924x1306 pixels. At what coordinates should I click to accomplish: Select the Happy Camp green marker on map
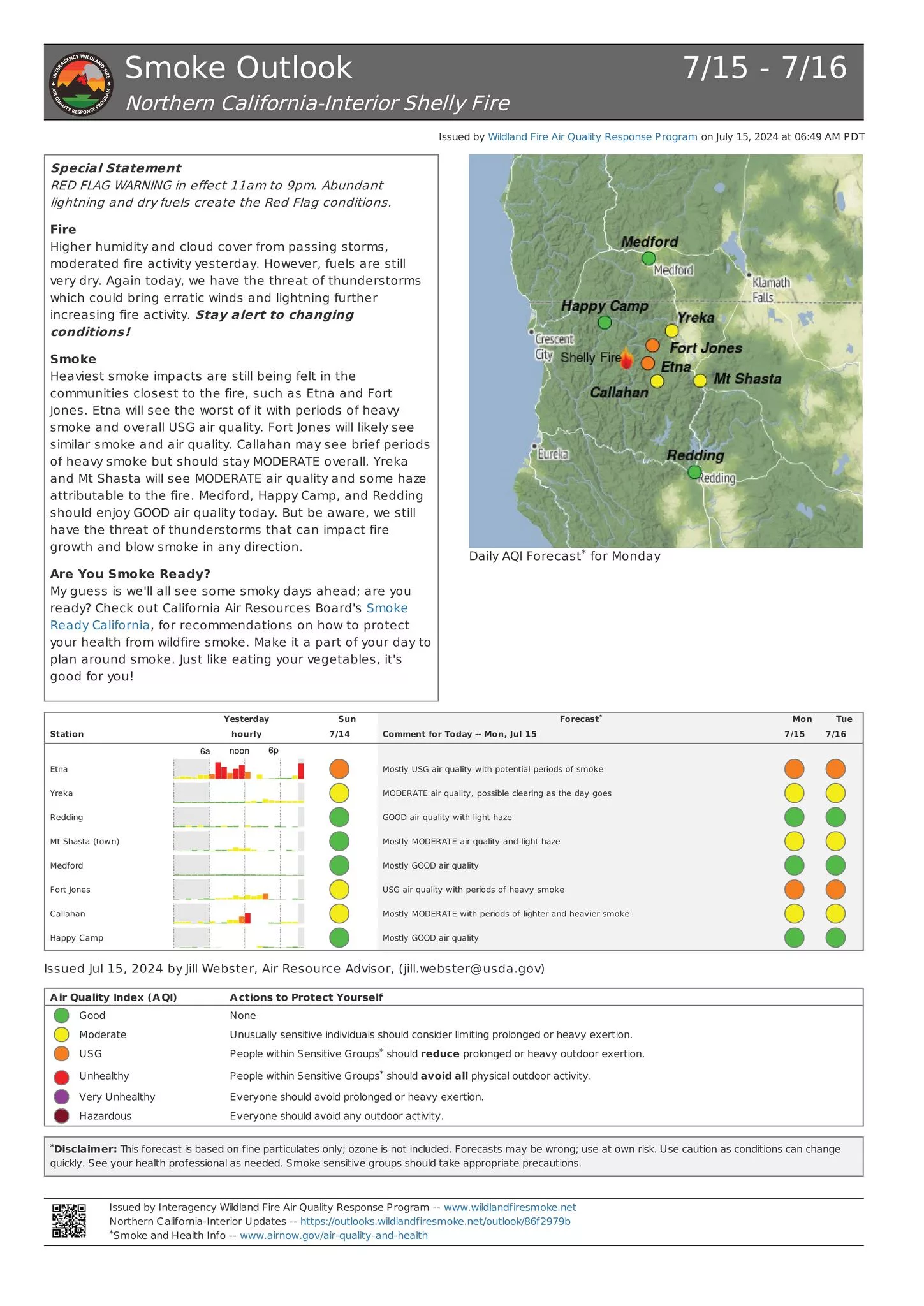(x=605, y=322)
